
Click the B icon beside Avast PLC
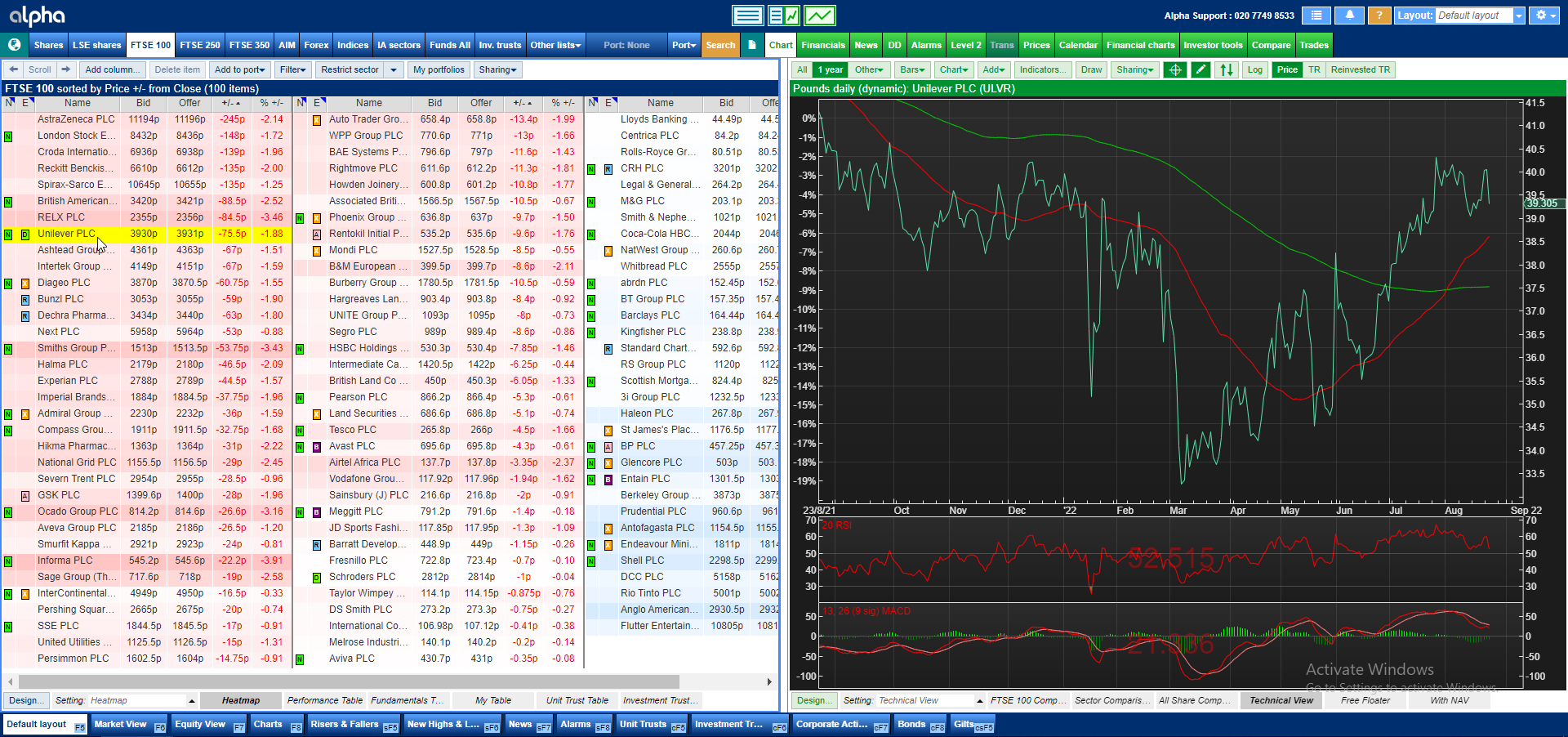[x=317, y=447]
